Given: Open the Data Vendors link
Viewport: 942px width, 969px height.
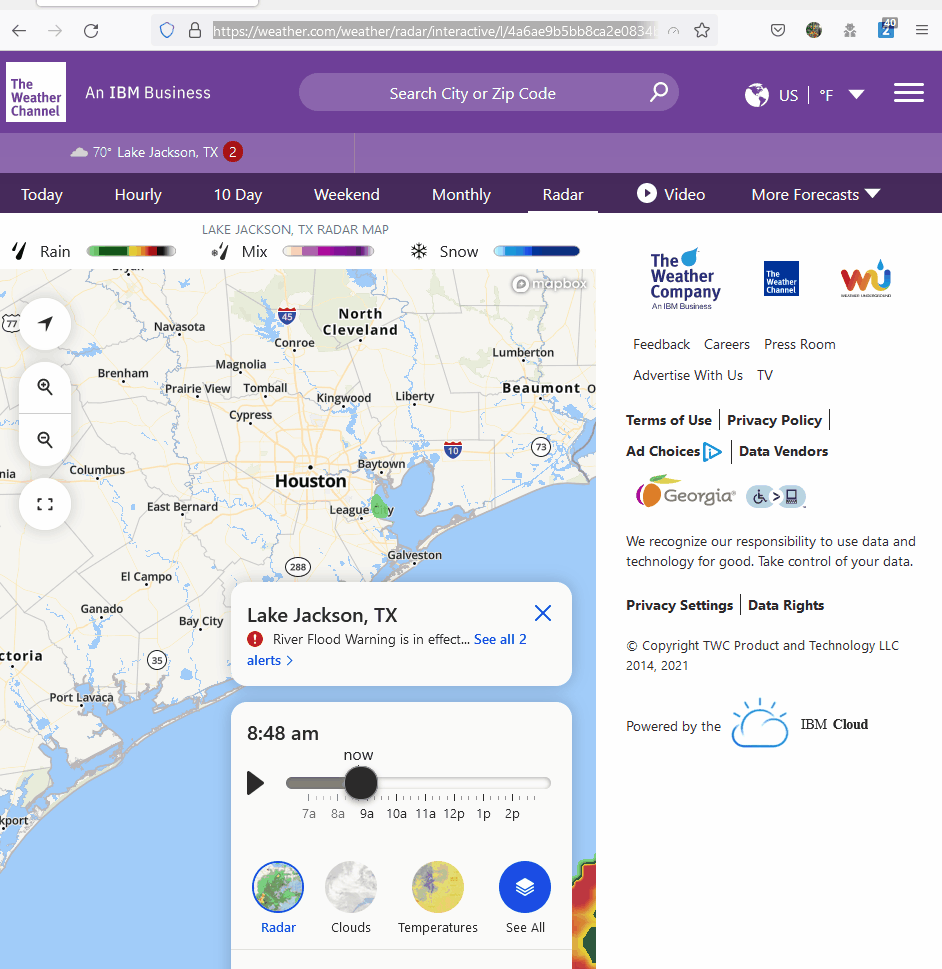Looking at the screenshot, I should coord(783,451).
